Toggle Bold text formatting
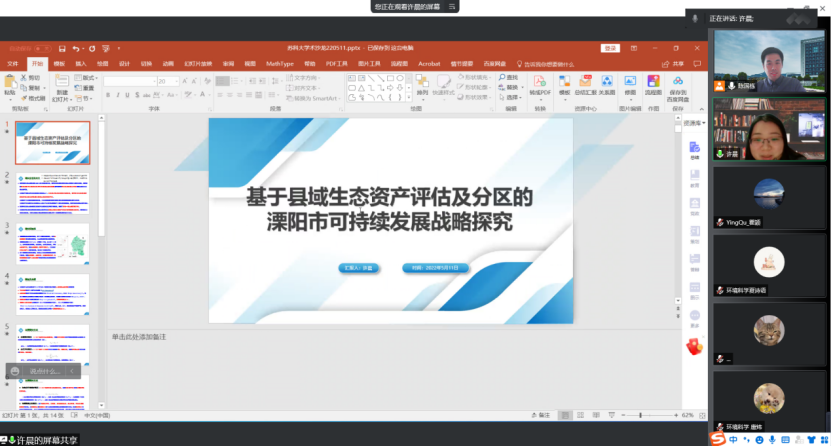 (x=107, y=96)
